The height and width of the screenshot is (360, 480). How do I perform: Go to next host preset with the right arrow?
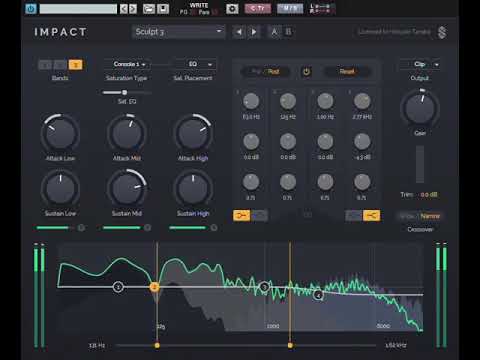point(133,9)
